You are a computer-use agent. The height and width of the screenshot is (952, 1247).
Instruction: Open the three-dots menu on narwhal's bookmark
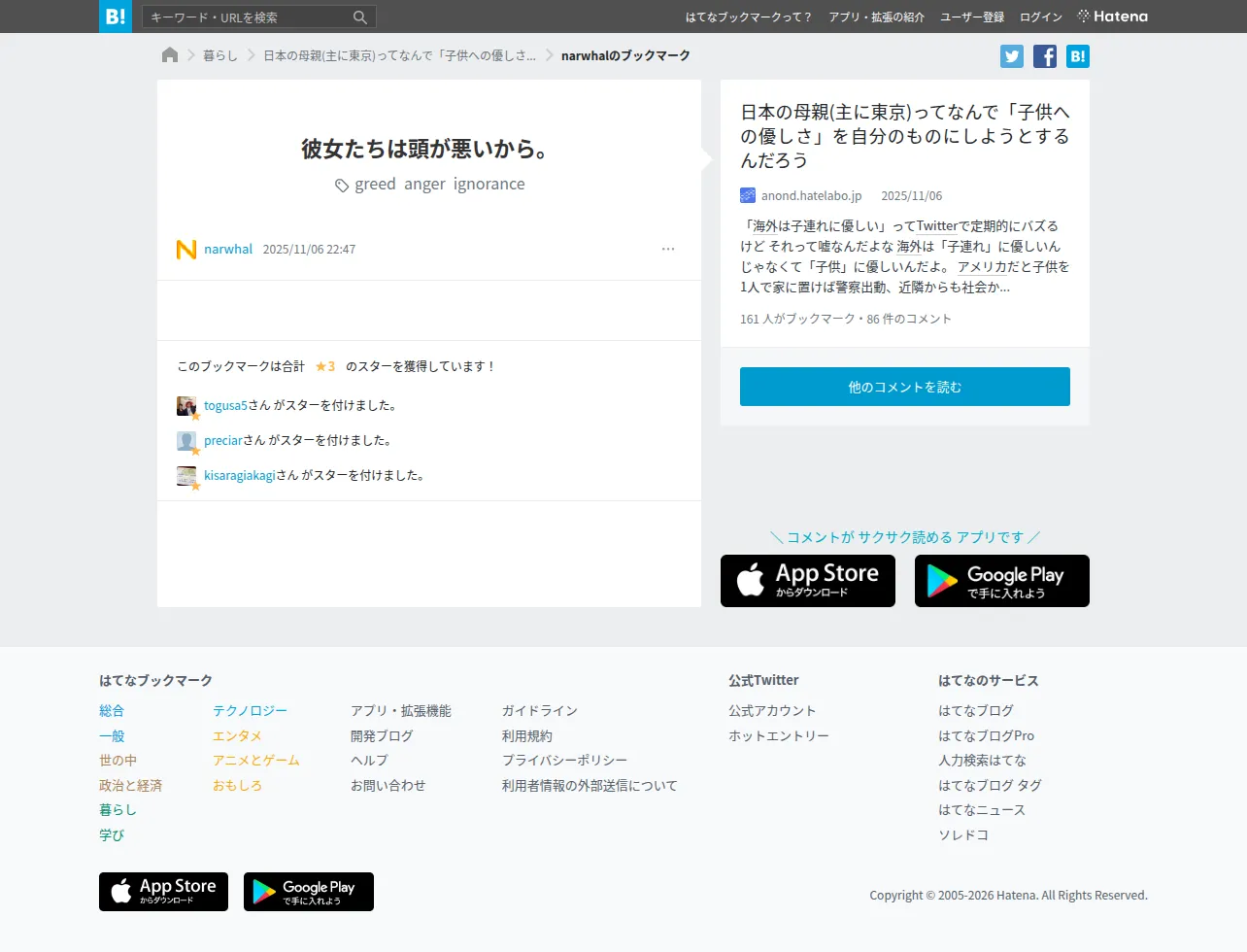pyautogui.click(x=668, y=250)
